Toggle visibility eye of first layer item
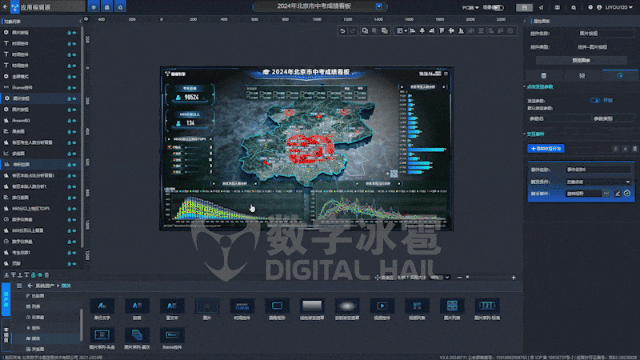The height and width of the screenshot is (360, 640). [74, 33]
